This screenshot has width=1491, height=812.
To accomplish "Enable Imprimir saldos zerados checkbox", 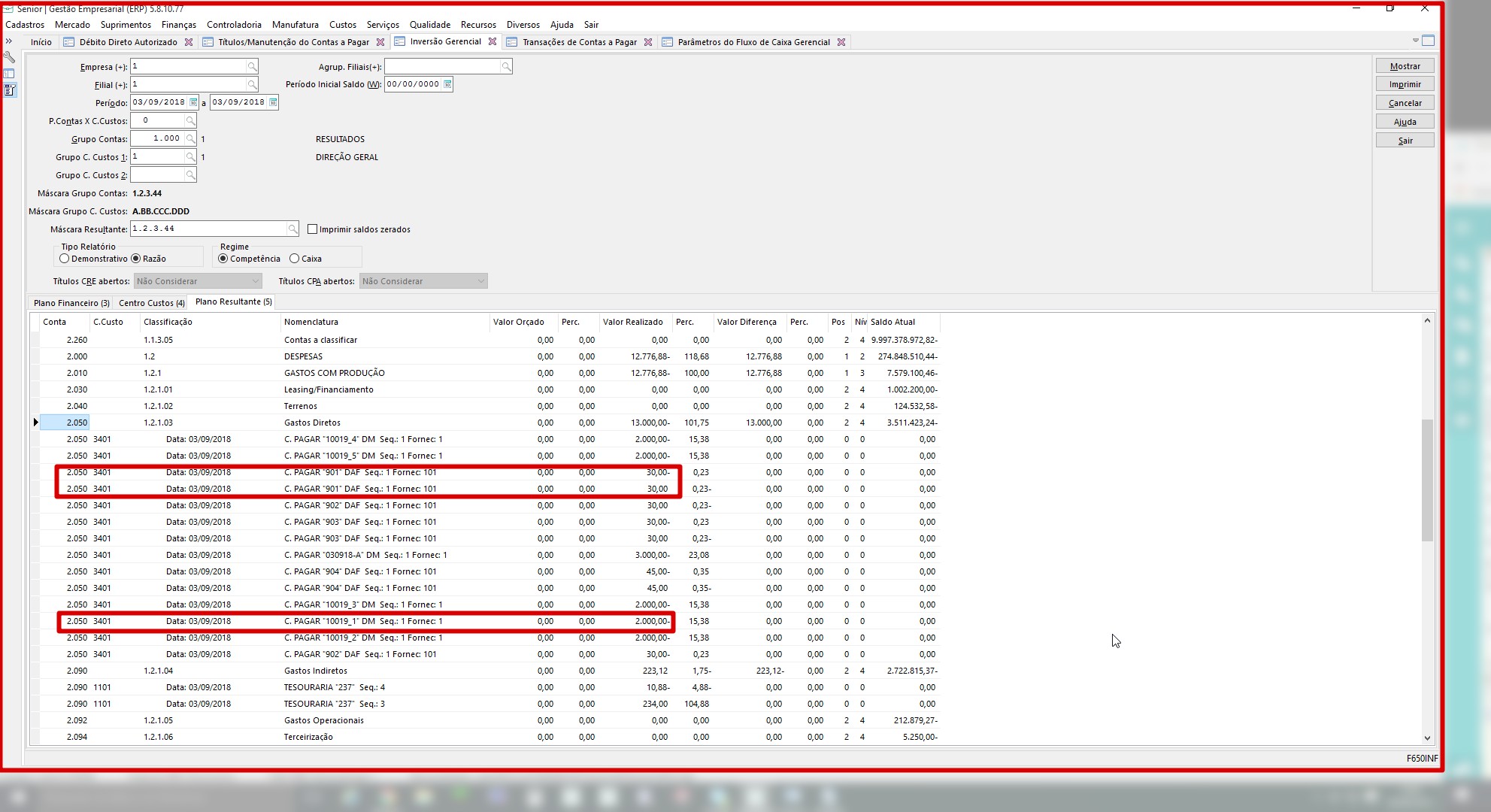I will tap(313, 229).
